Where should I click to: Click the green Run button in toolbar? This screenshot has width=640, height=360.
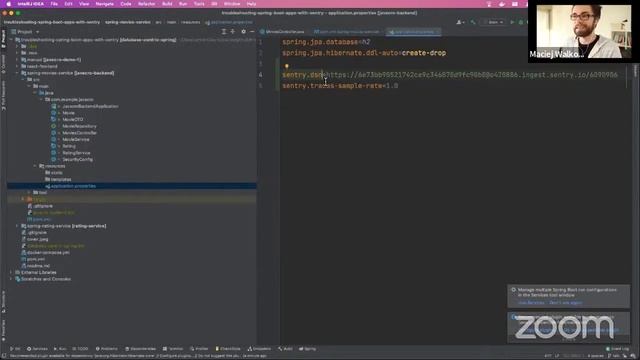point(512,22)
